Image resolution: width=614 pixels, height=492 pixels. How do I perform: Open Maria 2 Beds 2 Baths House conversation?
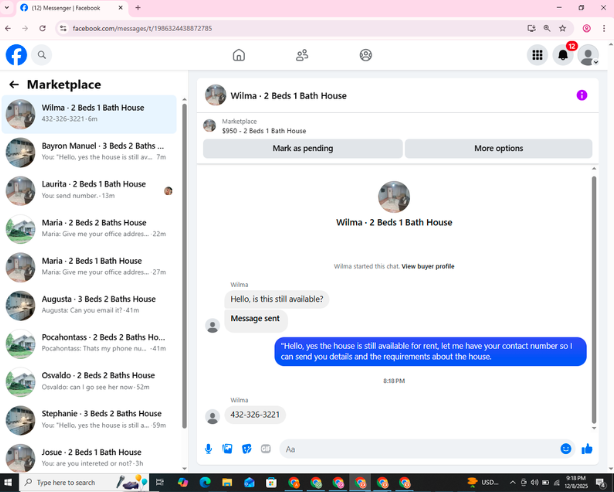click(x=89, y=229)
